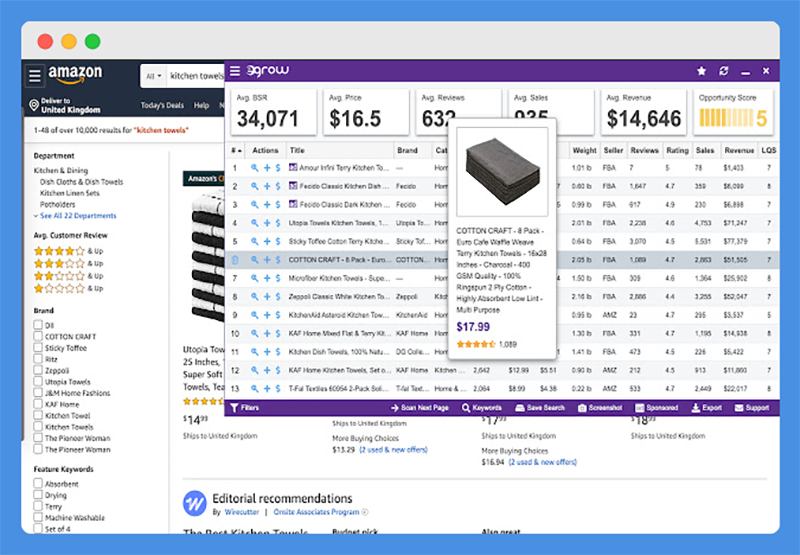Screen dimensions: 800x555
Task: Click Sponsored in bottom toolbar
Action: pyautogui.click(x=657, y=408)
